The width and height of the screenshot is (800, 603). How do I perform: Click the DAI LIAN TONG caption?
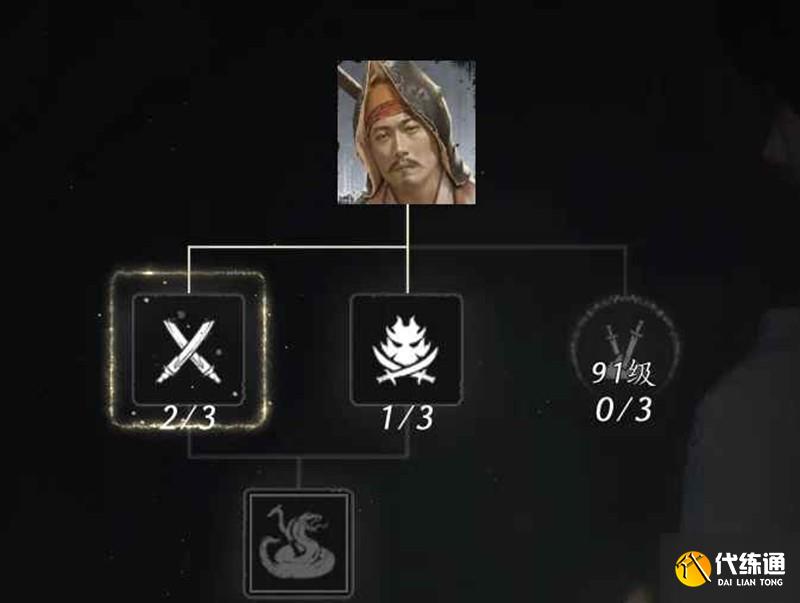tap(749, 582)
